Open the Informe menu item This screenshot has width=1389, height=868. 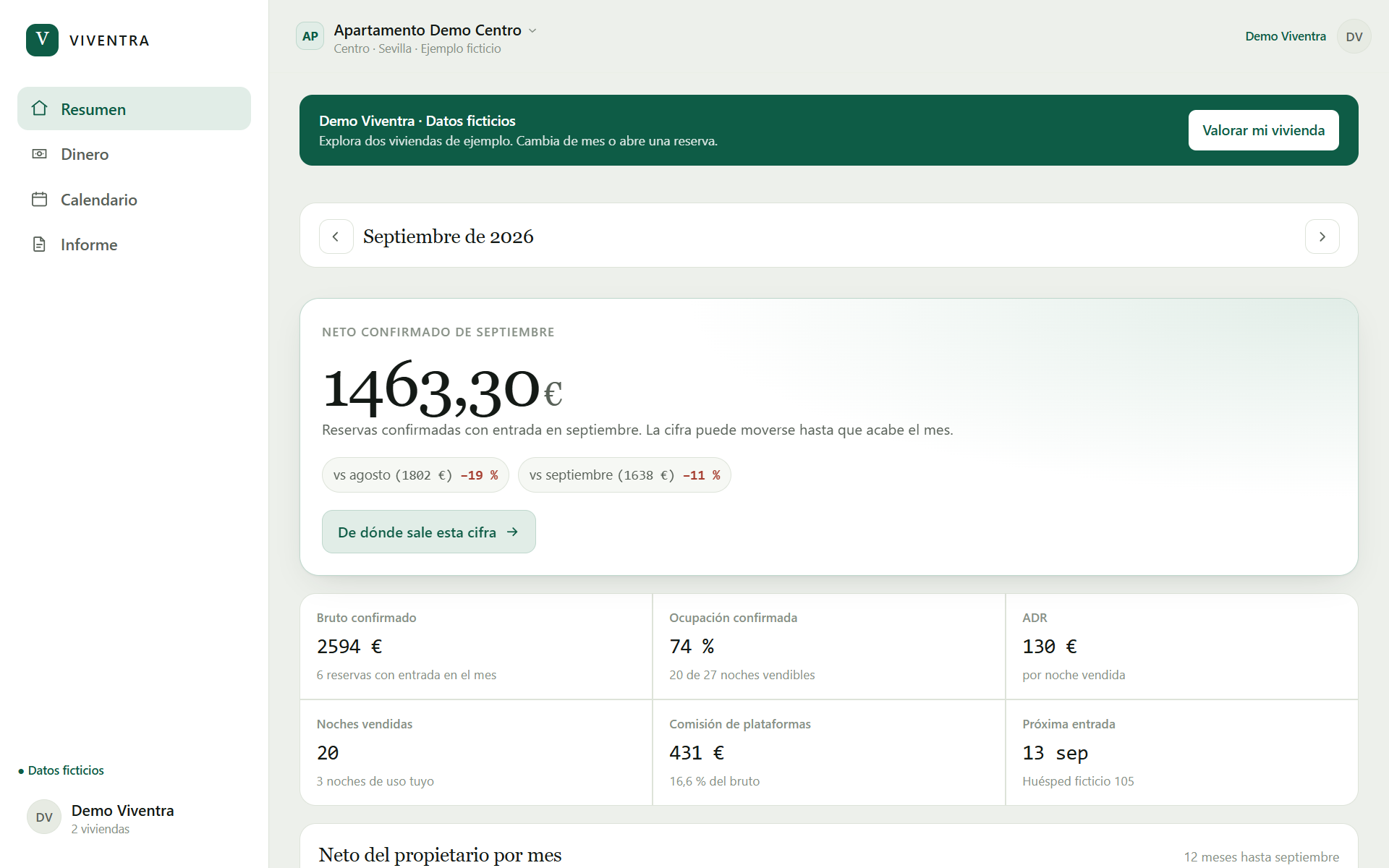(134, 244)
